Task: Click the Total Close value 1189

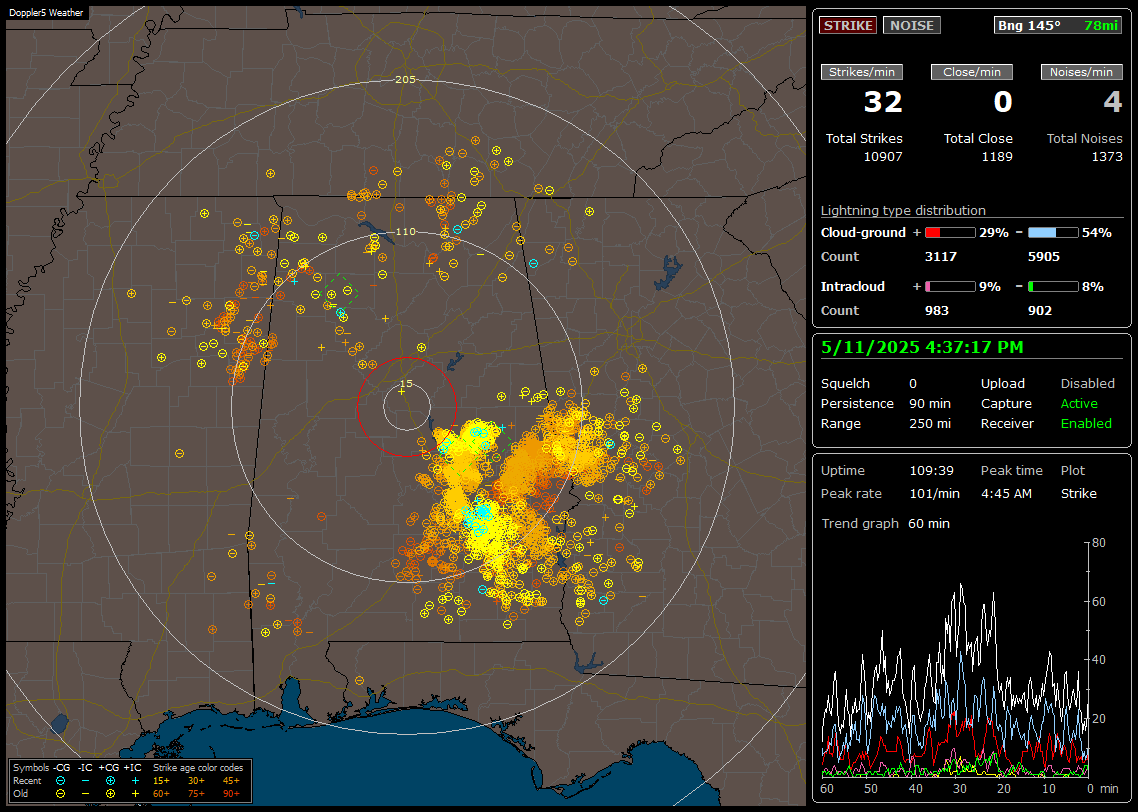Action: pos(996,157)
